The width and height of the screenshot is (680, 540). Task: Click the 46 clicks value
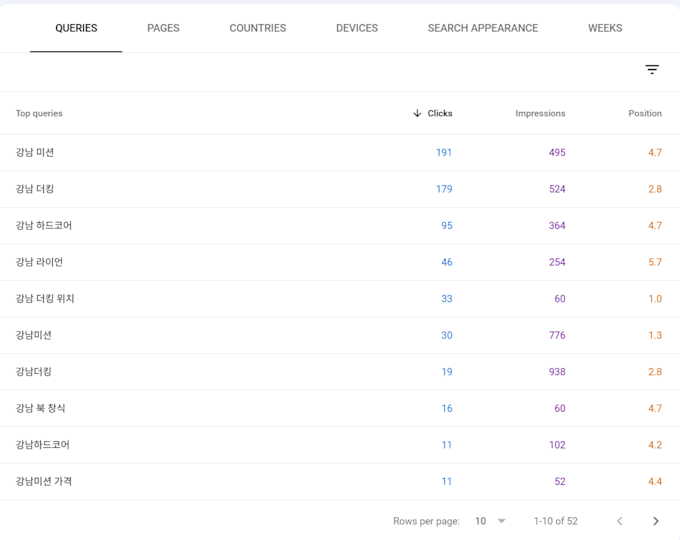(447, 262)
